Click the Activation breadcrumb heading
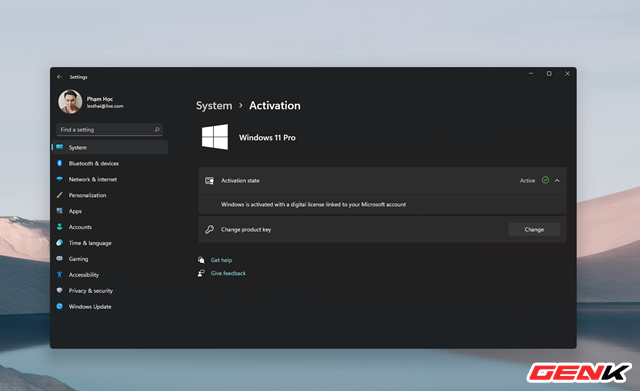This screenshot has height=391, width=640. (x=275, y=106)
